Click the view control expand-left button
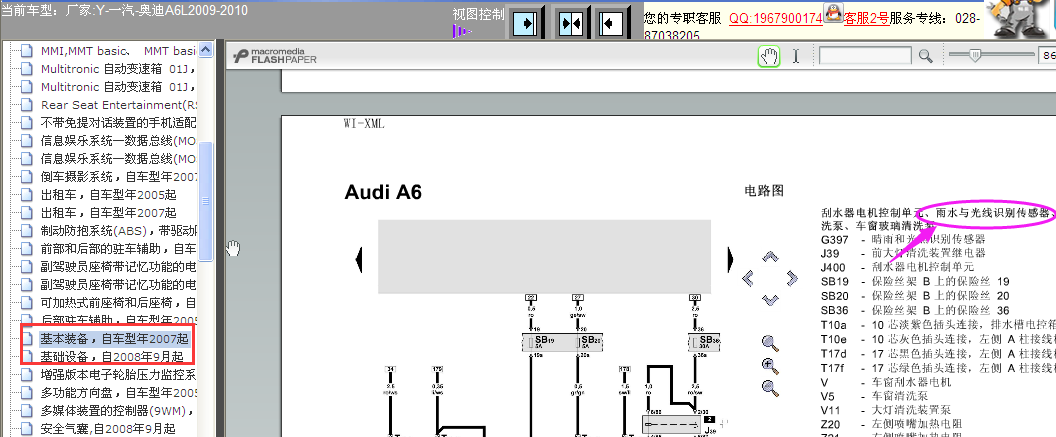 tap(613, 23)
